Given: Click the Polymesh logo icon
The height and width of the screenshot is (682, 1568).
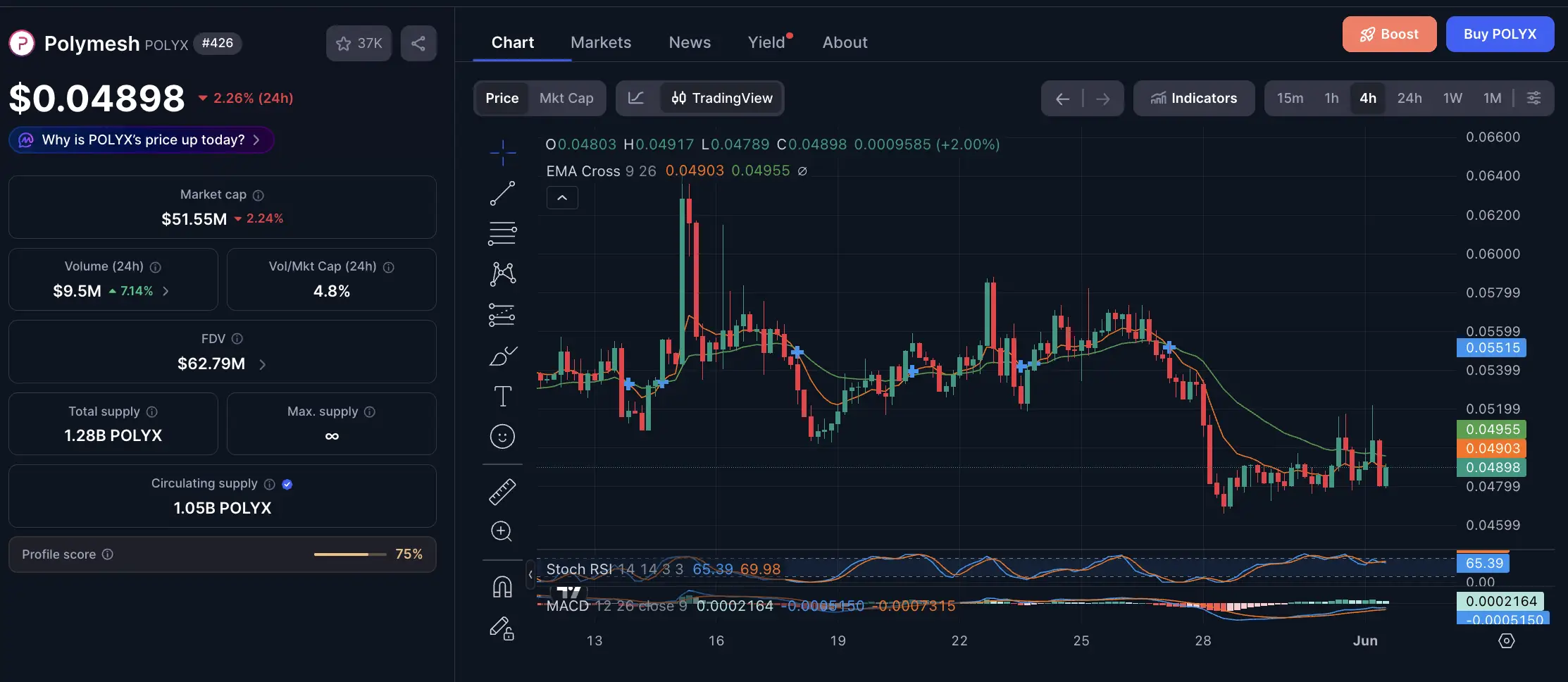Looking at the screenshot, I should (x=22, y=43).
